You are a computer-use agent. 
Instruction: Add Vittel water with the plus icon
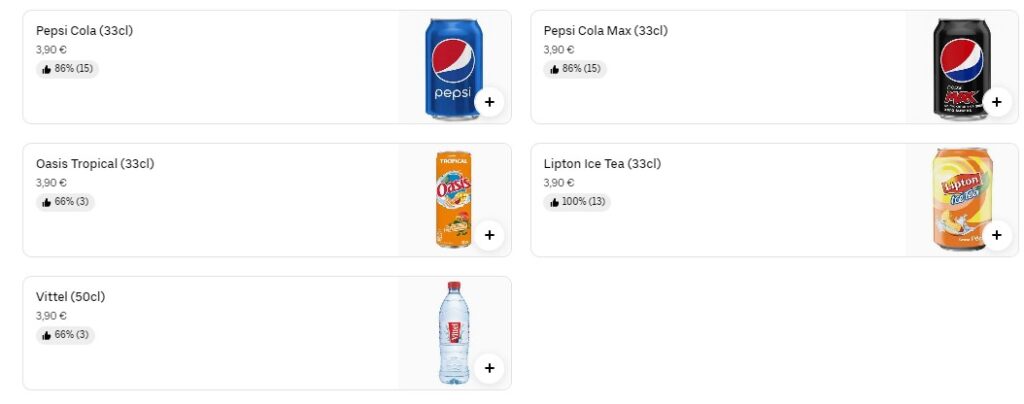(x=489, y=368)
